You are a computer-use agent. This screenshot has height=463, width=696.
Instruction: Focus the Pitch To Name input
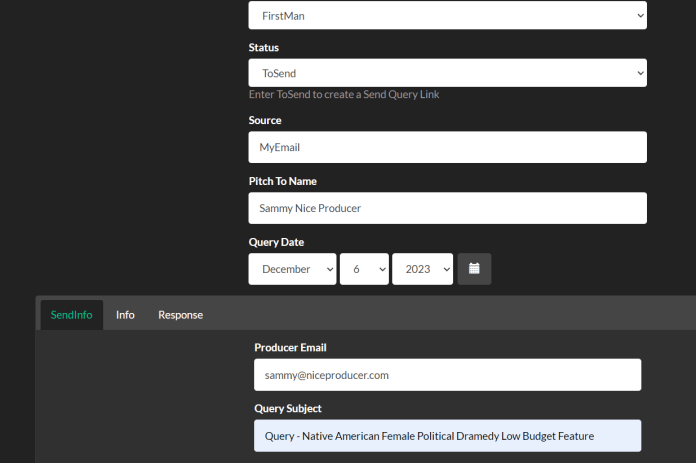coord(447,208)
